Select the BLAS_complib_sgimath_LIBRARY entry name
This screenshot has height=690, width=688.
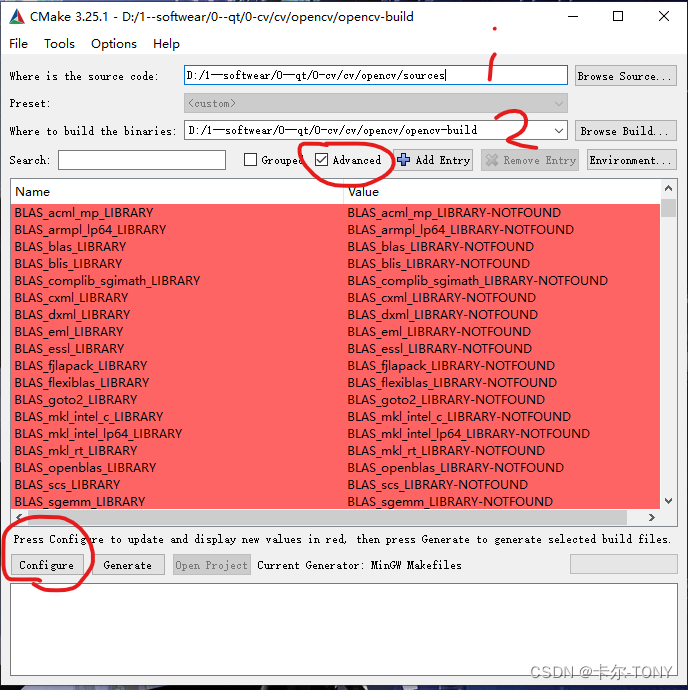click(x=107, y=281)
